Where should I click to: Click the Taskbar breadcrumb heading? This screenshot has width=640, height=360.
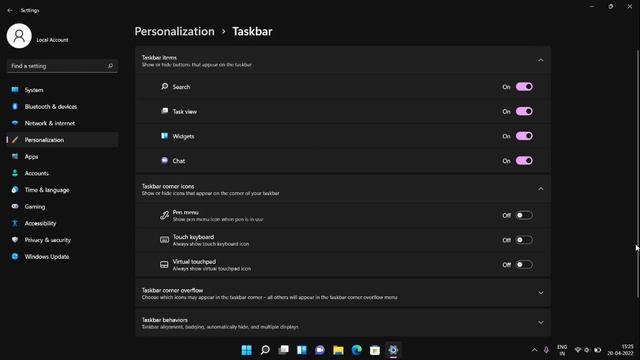tap(252, 31)
